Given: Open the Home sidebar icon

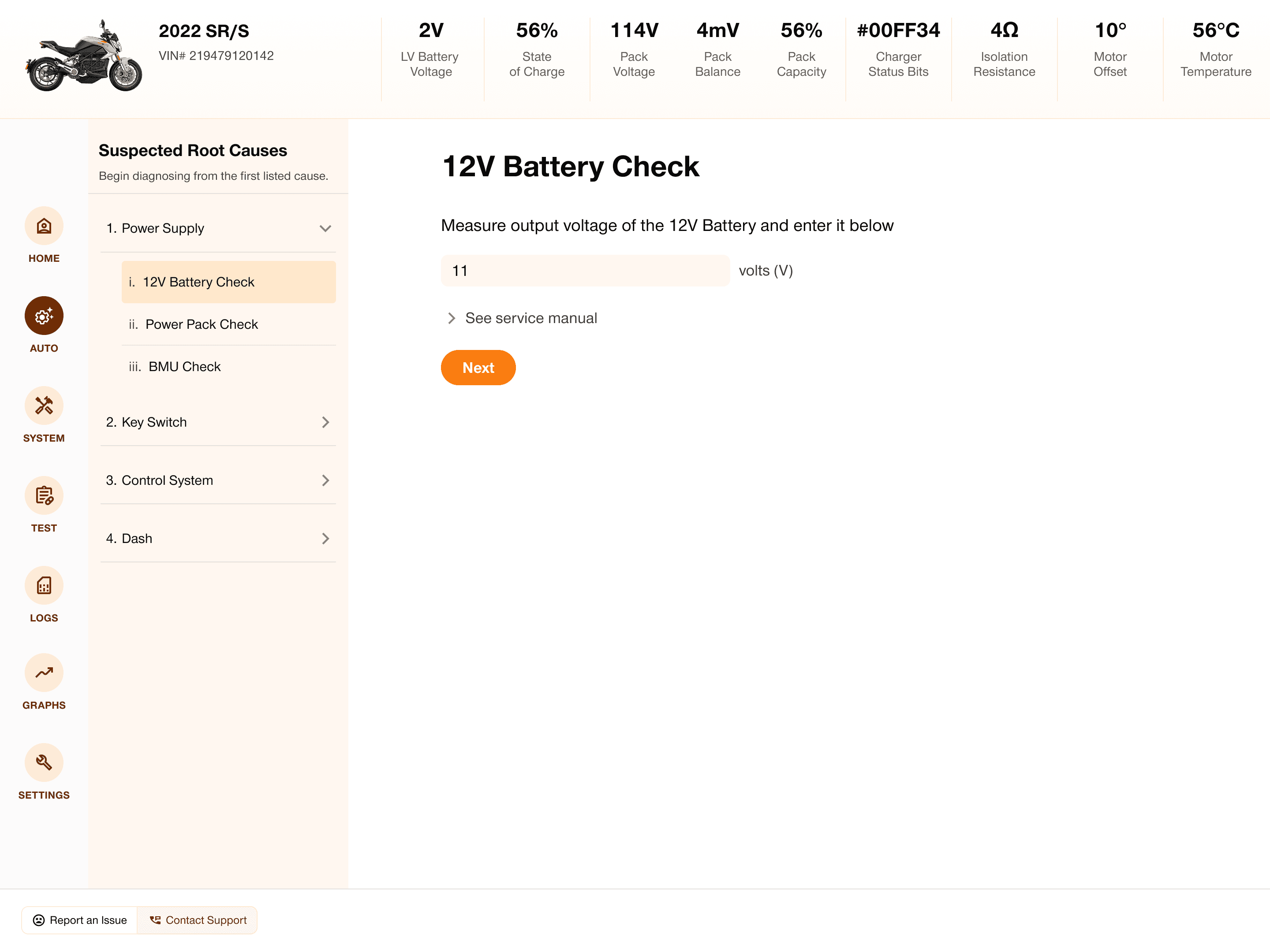Looking at the screenshot, I should 44,226.
